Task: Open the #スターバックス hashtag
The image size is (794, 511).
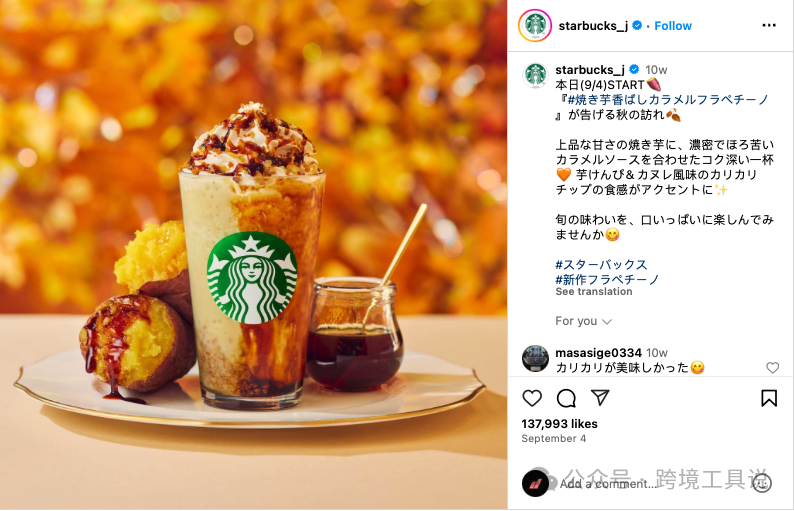Action: [x=601, y=264]
